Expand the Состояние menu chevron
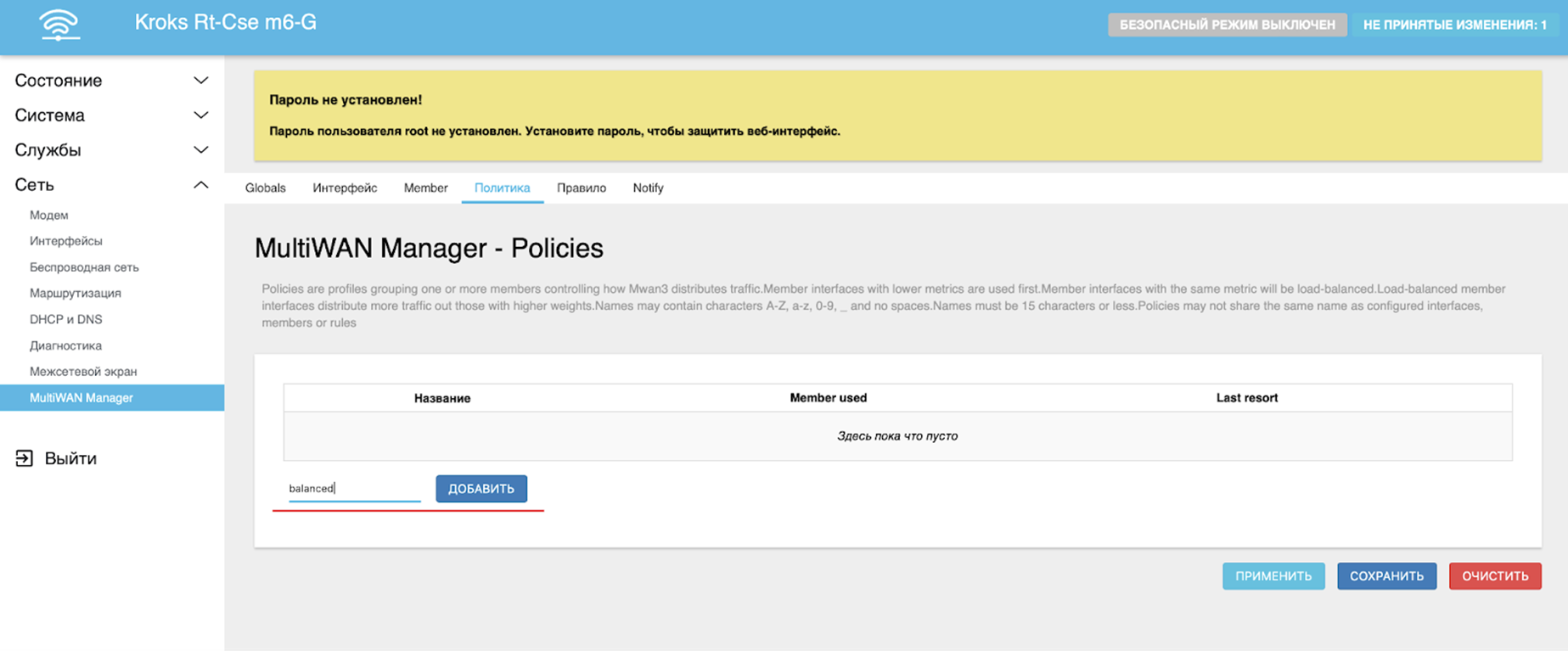This screenshot has width=1568, height=651. point(200,81)
